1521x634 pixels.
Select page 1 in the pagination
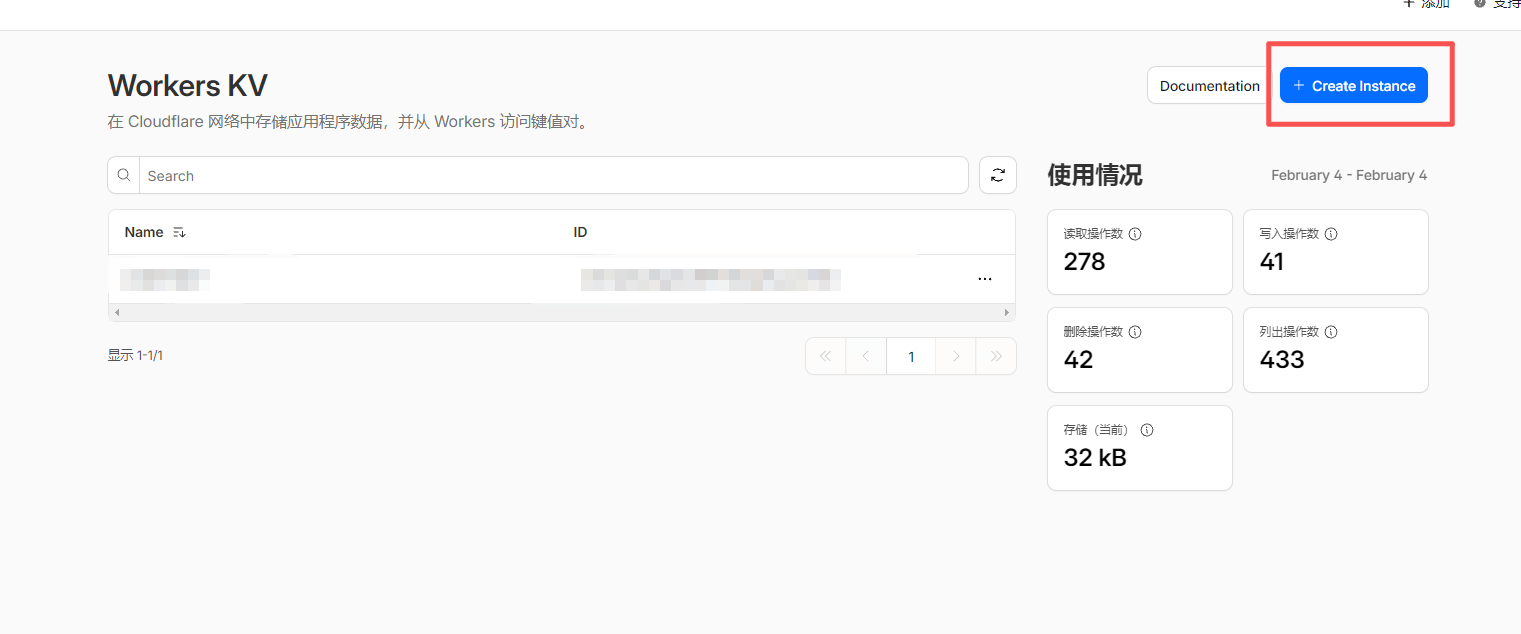click(x=911, y=356)
